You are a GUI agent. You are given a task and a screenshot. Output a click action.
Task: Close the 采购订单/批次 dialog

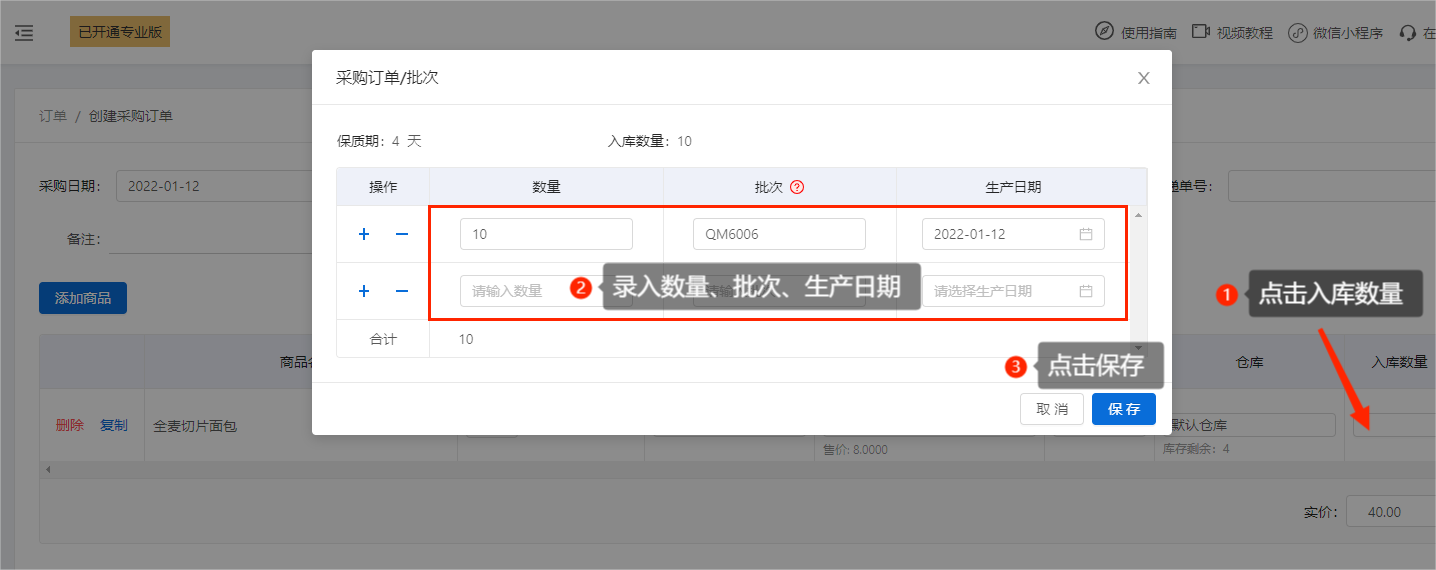[x=1144, y=78]
